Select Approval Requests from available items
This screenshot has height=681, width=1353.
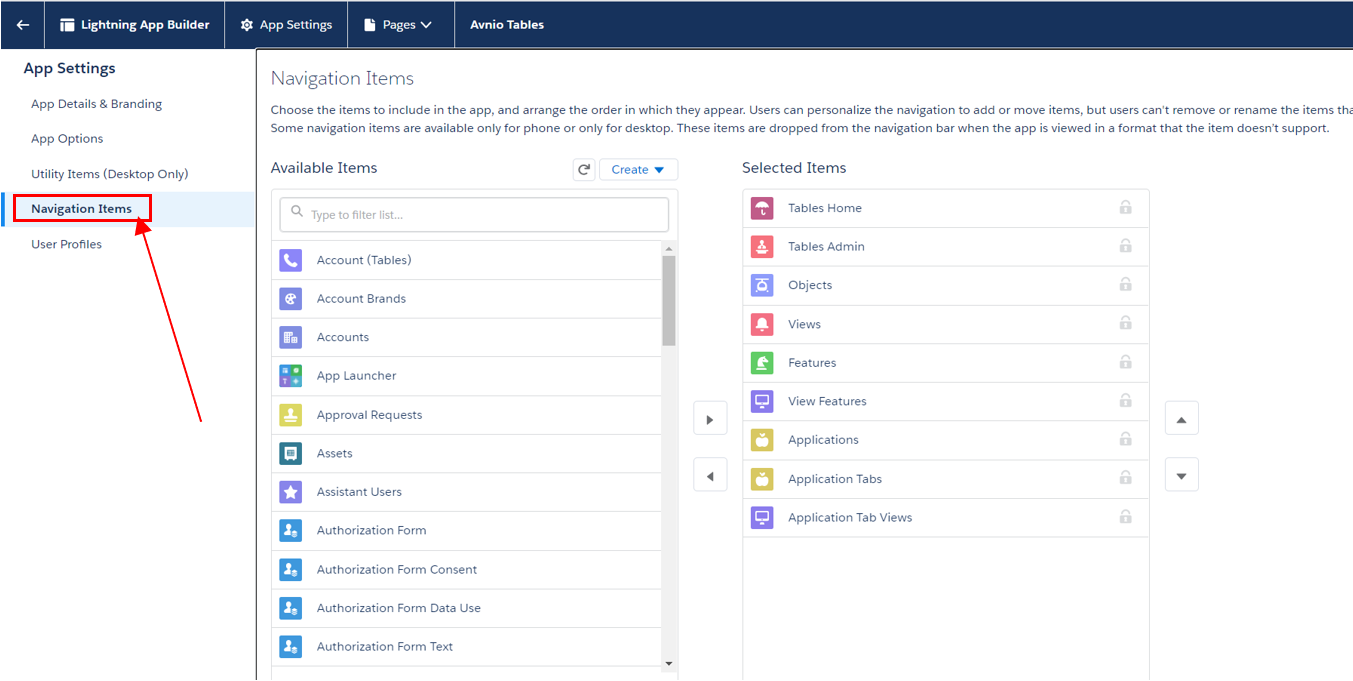tap(369, 415)
